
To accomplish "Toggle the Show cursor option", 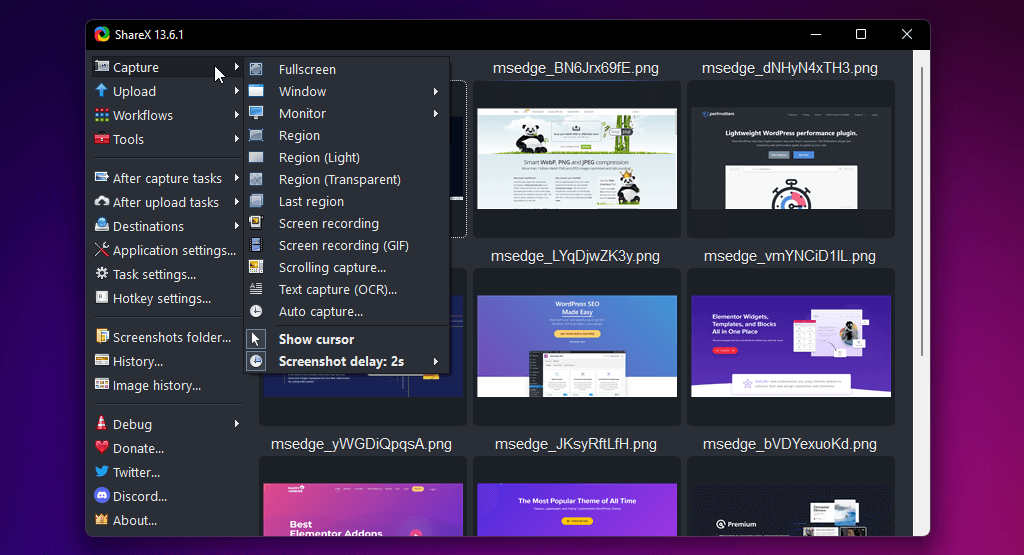I will click(x=316, y=339).
